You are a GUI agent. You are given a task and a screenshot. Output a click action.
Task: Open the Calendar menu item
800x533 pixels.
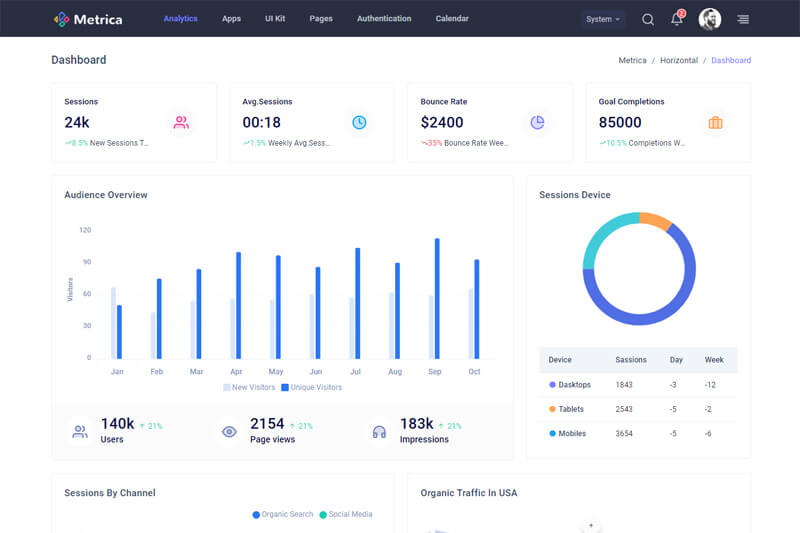[x=452, y=19]
